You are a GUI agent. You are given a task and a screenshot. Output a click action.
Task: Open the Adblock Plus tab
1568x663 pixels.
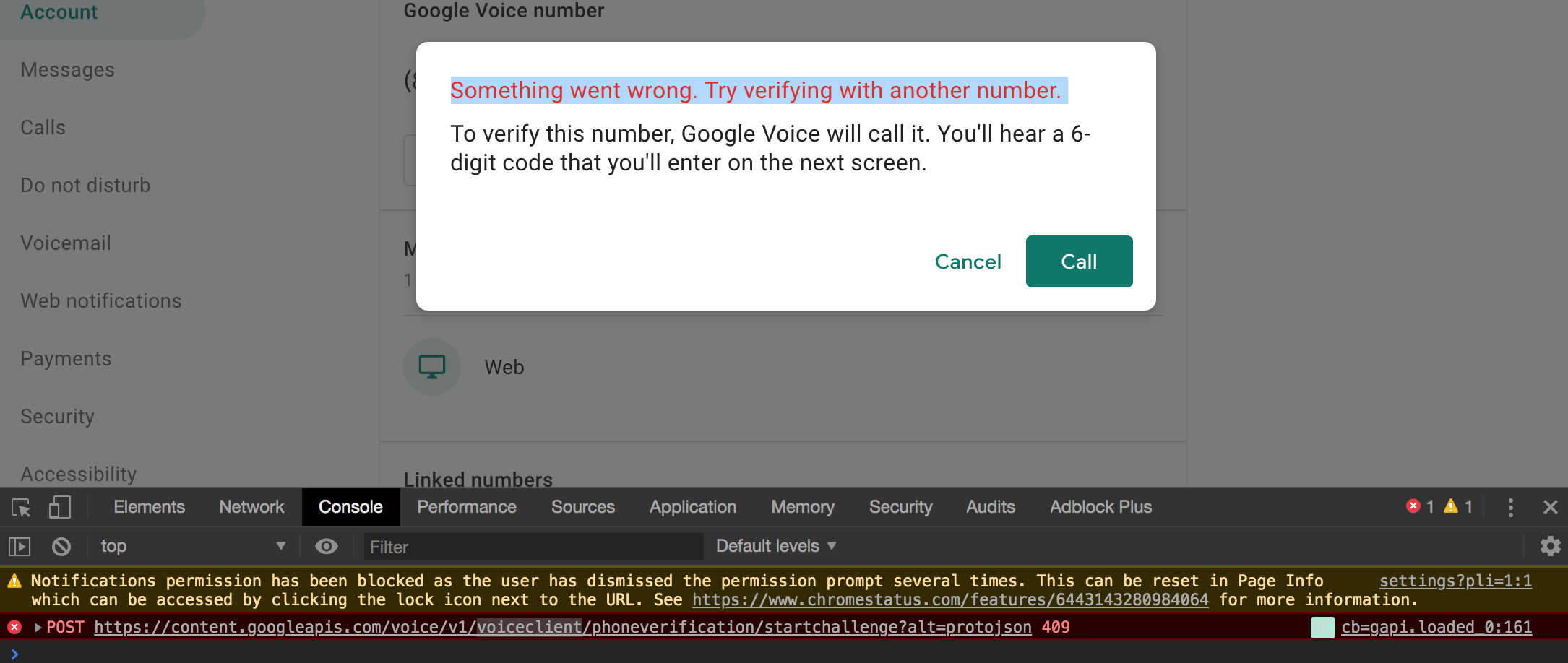1100,507
